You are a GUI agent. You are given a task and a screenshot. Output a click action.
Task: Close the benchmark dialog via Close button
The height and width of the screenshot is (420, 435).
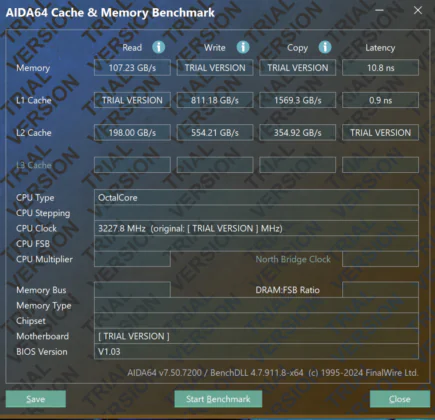coord(400,399)
